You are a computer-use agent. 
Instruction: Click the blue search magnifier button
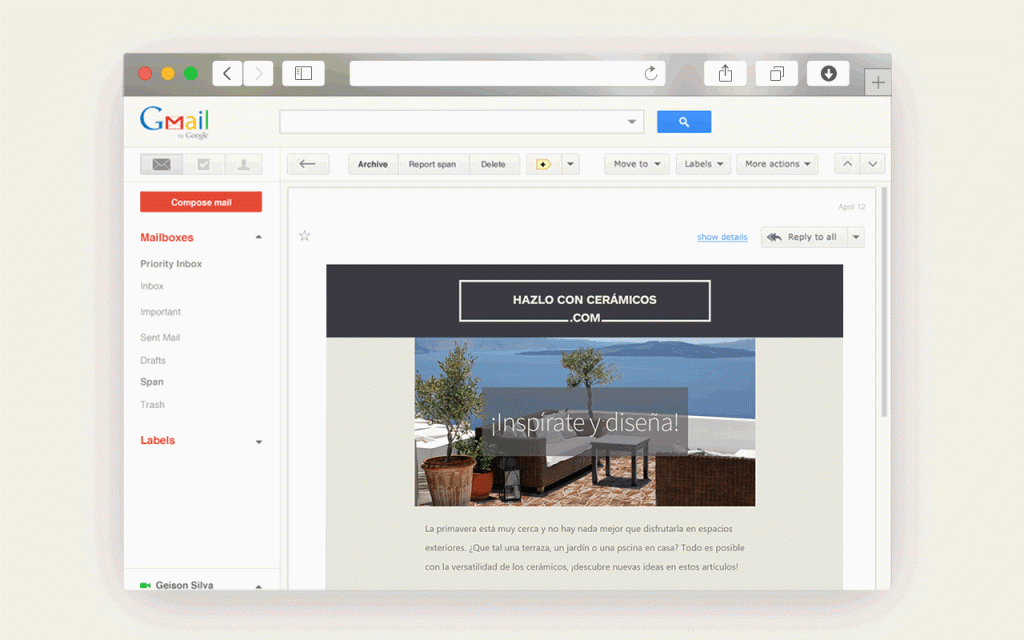[684, 122]
